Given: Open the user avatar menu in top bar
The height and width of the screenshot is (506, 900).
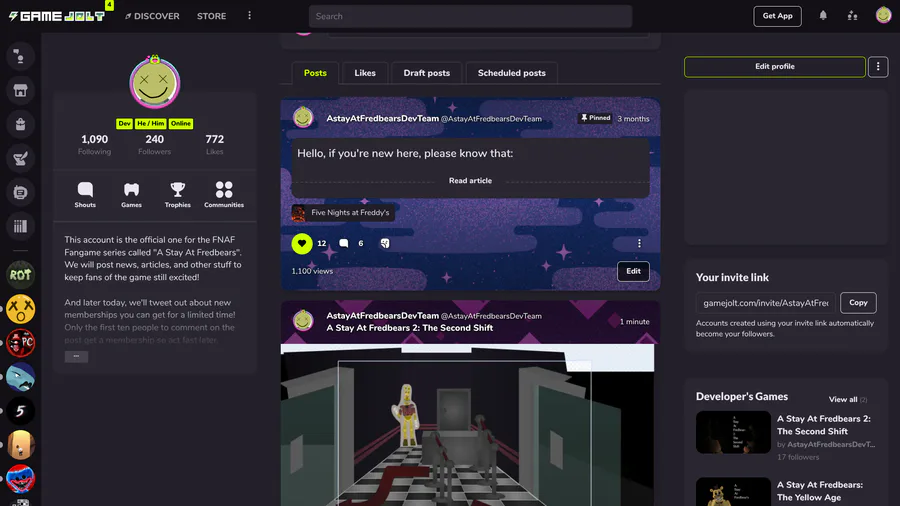Looking at the screenshot, I should [x=883, y=15].
